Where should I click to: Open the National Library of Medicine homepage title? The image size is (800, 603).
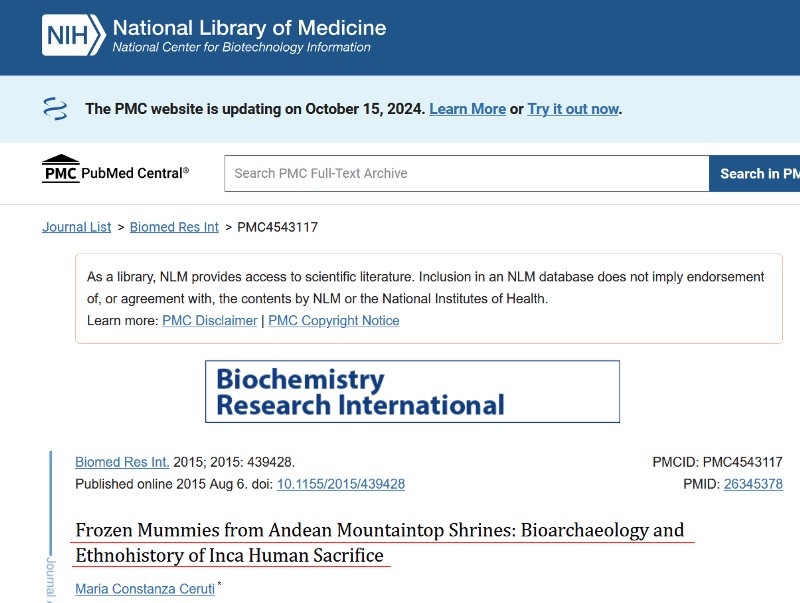pyautogui.click(x=249, y=28)
